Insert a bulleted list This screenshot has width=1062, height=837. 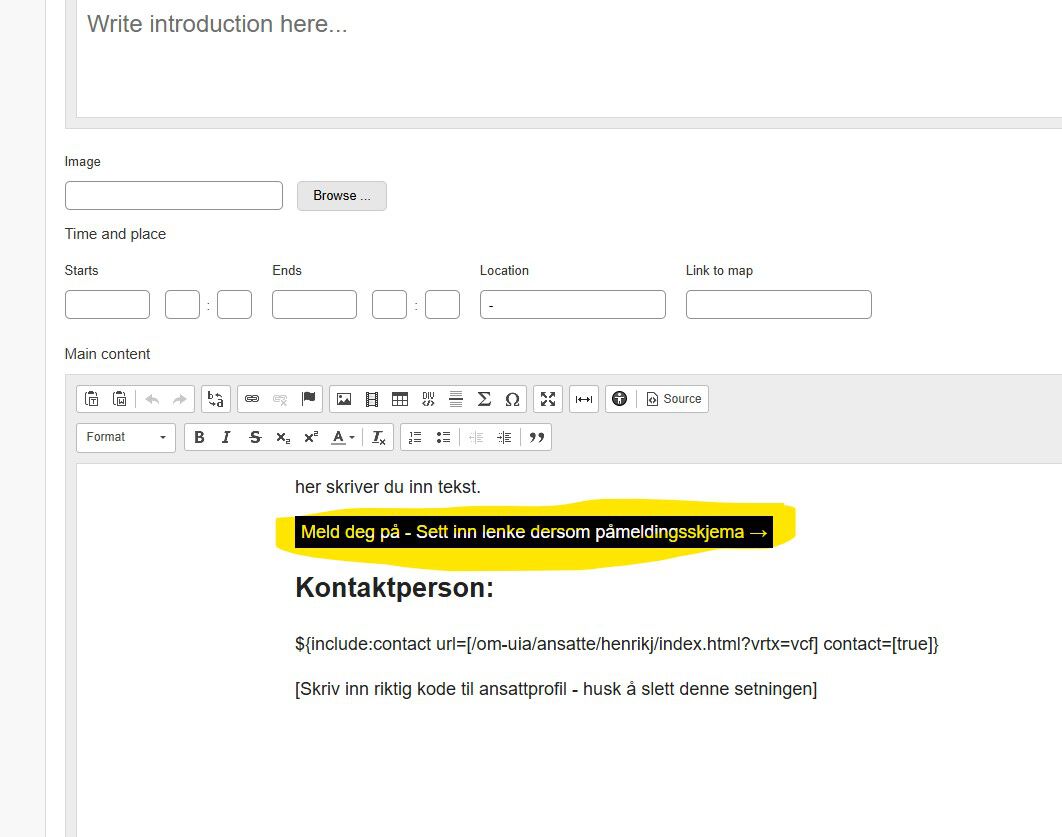click(x=443, y=437)
